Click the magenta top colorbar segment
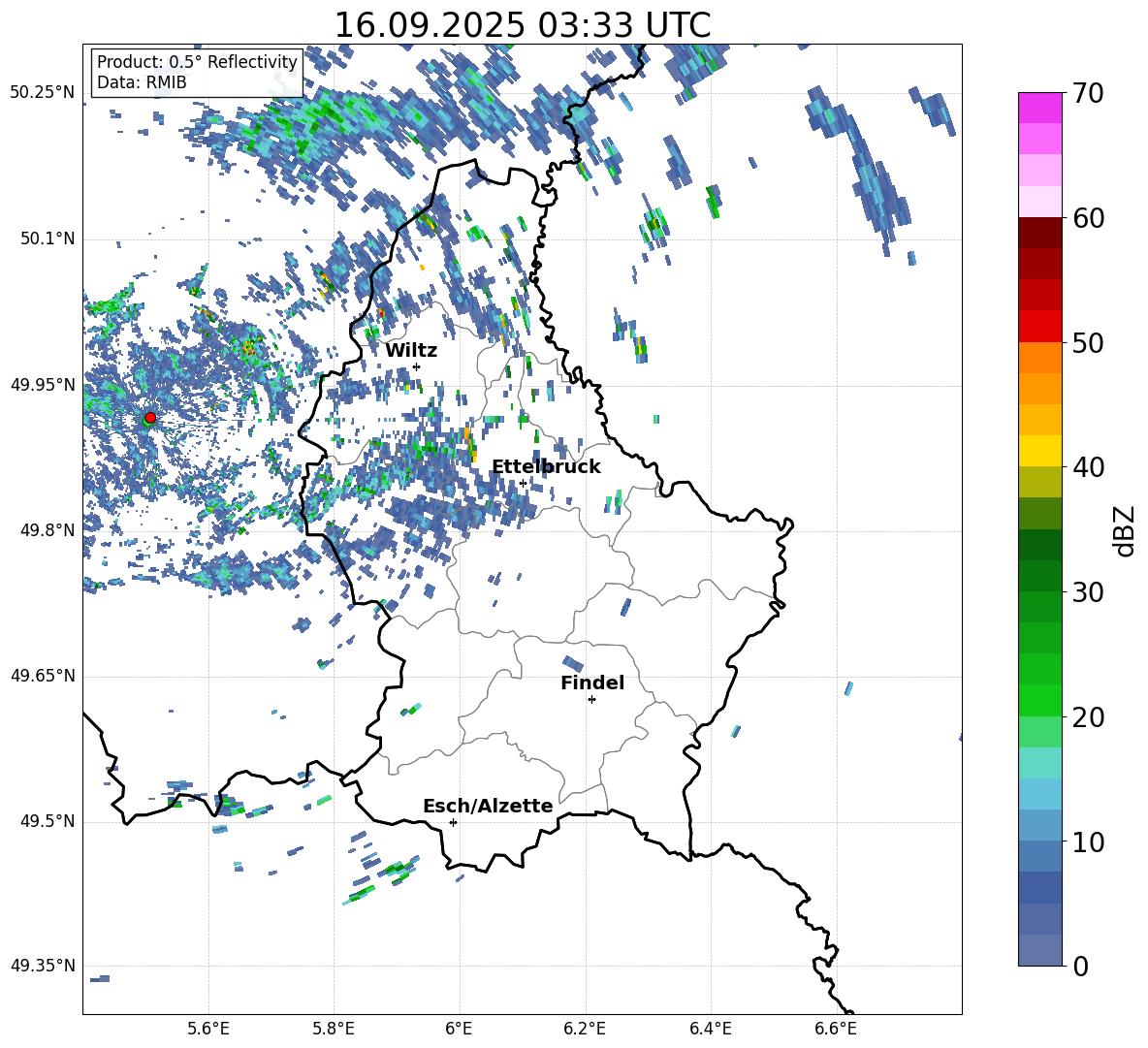Viewport: 1148px width, 1048px height. [x=1040, y=109]
